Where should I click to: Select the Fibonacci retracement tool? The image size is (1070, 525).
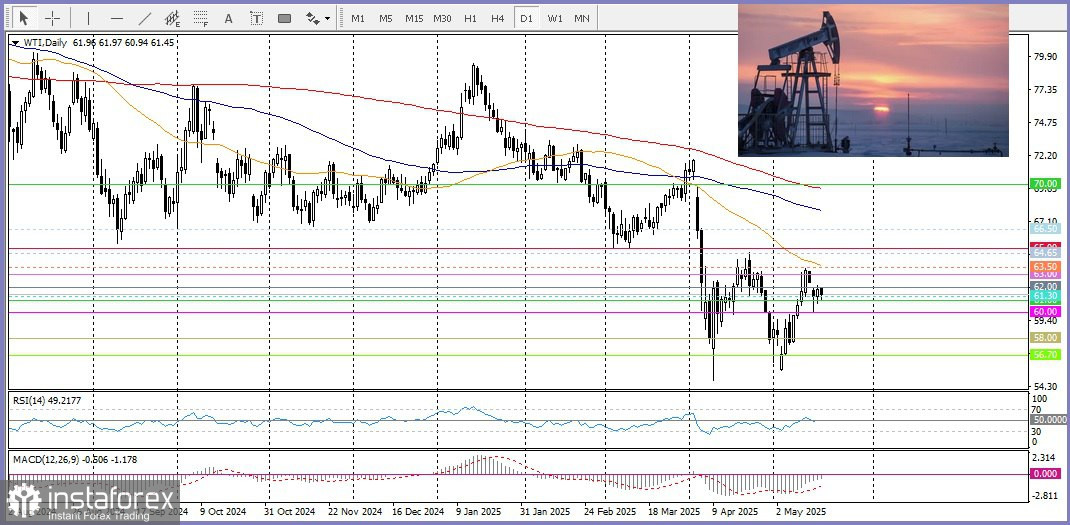[x=201, y=18]
